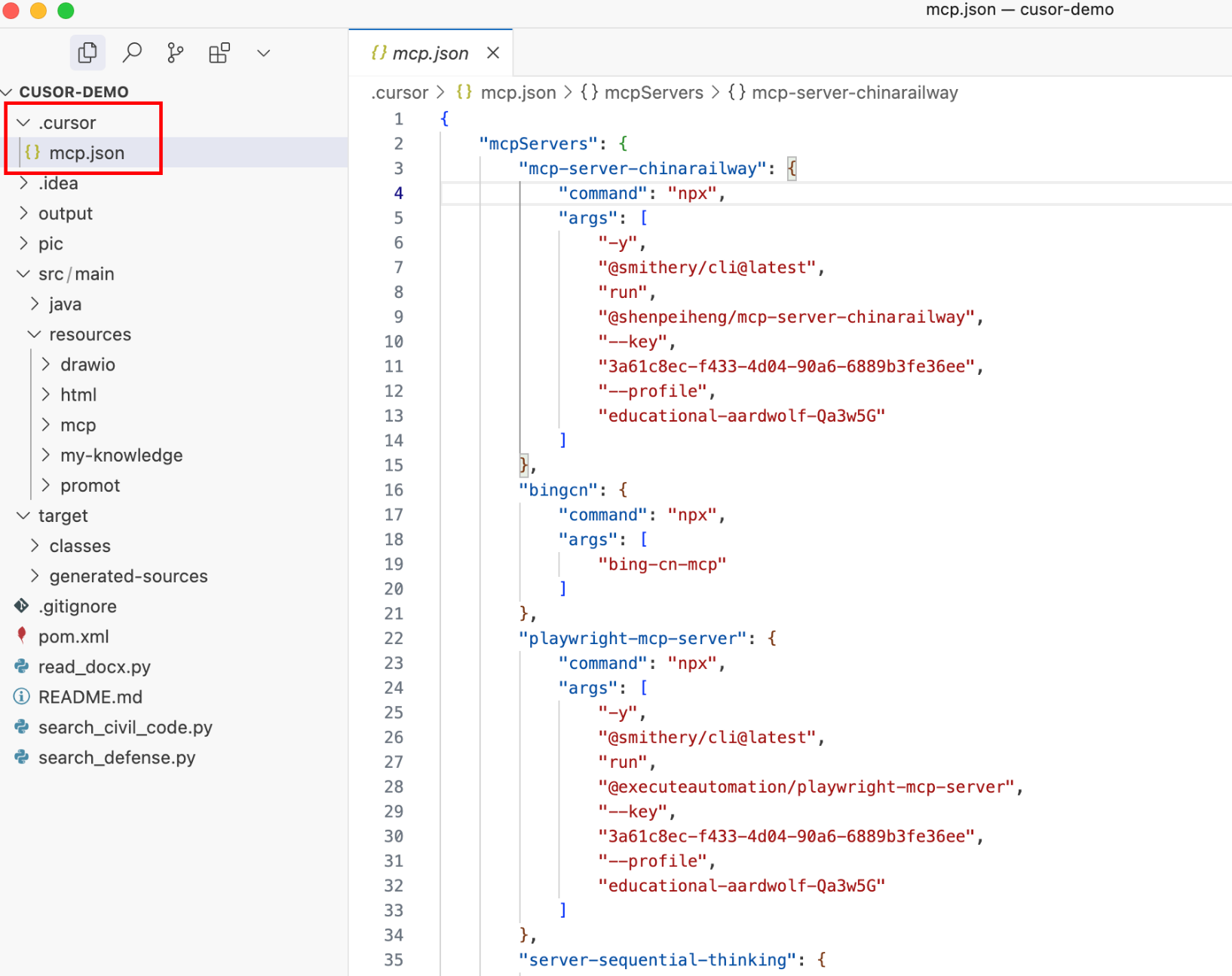
Task: Click mcpServers in the breadcrumb path
Action: tap(653, 93)
